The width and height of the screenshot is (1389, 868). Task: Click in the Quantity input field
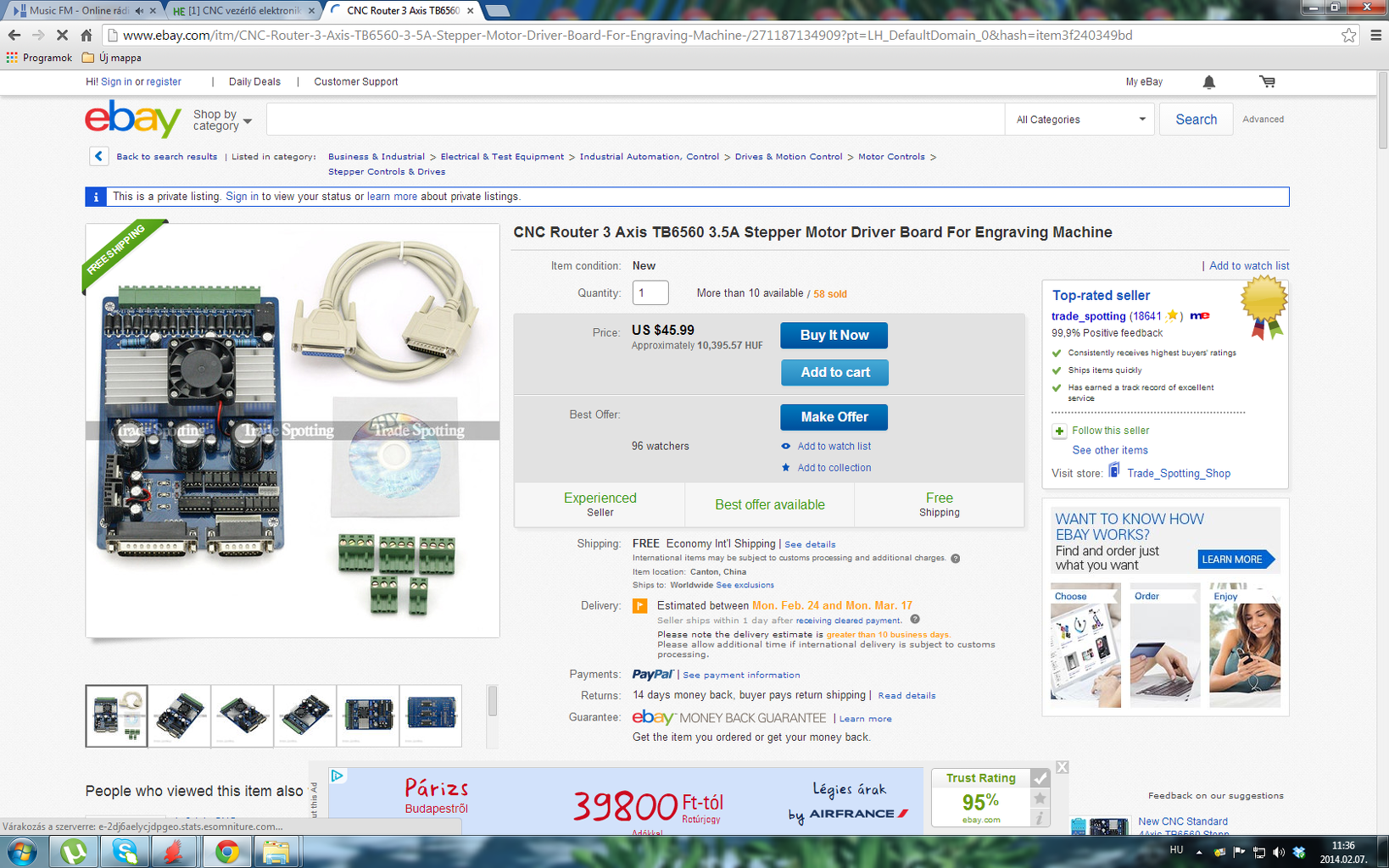(x=650, y=292)
